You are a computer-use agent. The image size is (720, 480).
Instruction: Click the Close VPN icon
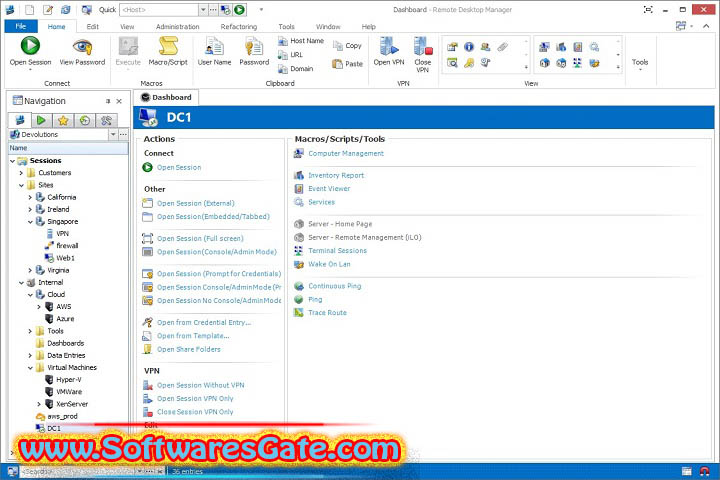pyautogui.click(x=422, y=46)
